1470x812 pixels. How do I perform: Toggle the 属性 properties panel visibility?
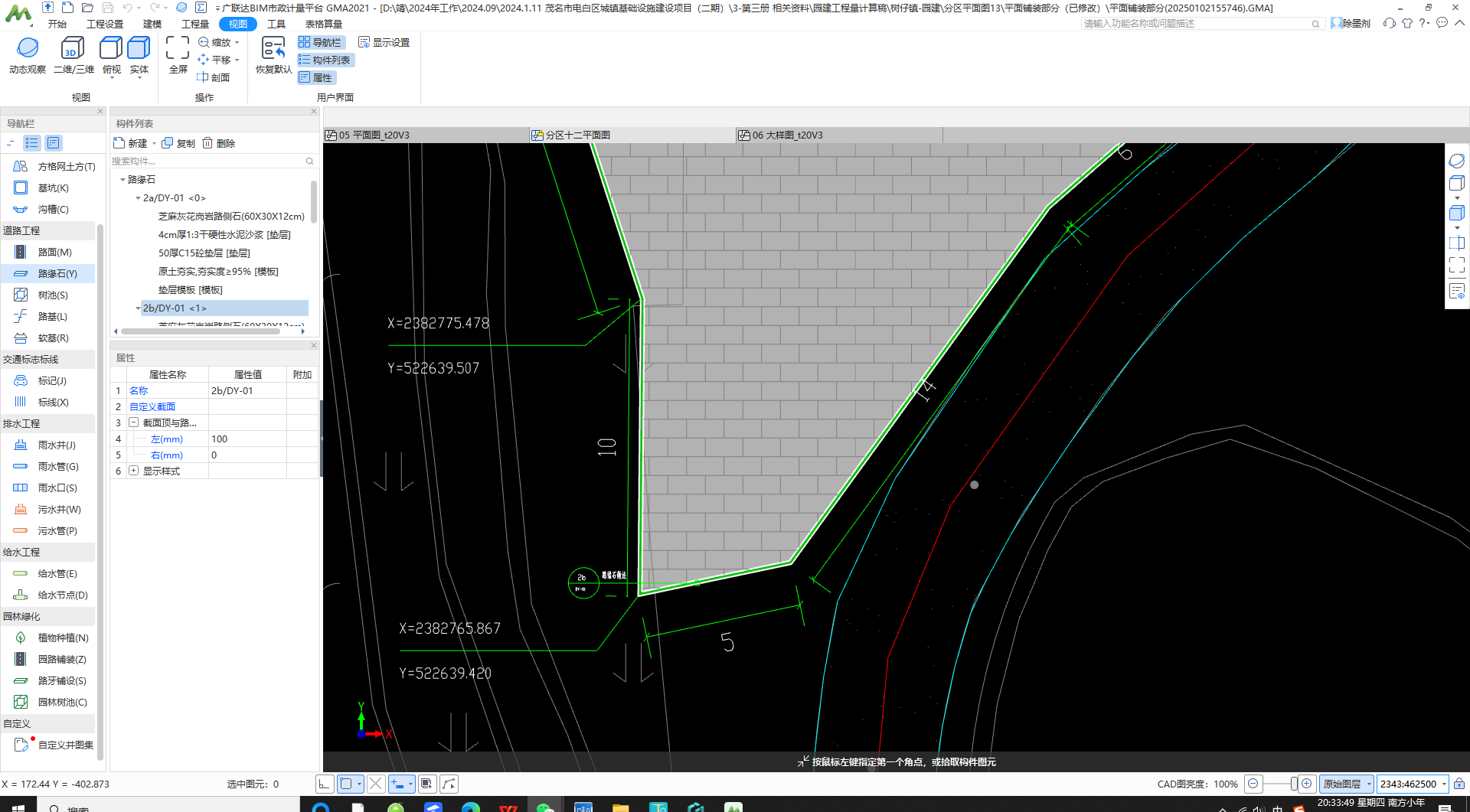click(x=316, y=77)
